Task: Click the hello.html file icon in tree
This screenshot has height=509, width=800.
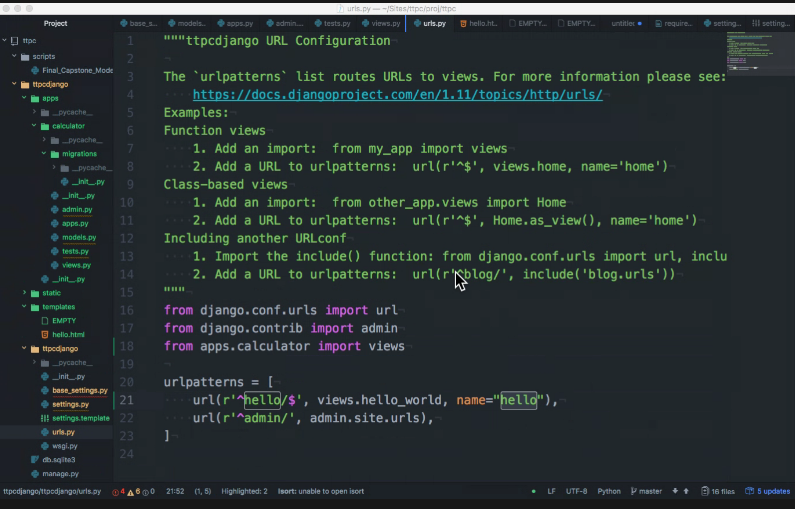Action: point(44,334)
